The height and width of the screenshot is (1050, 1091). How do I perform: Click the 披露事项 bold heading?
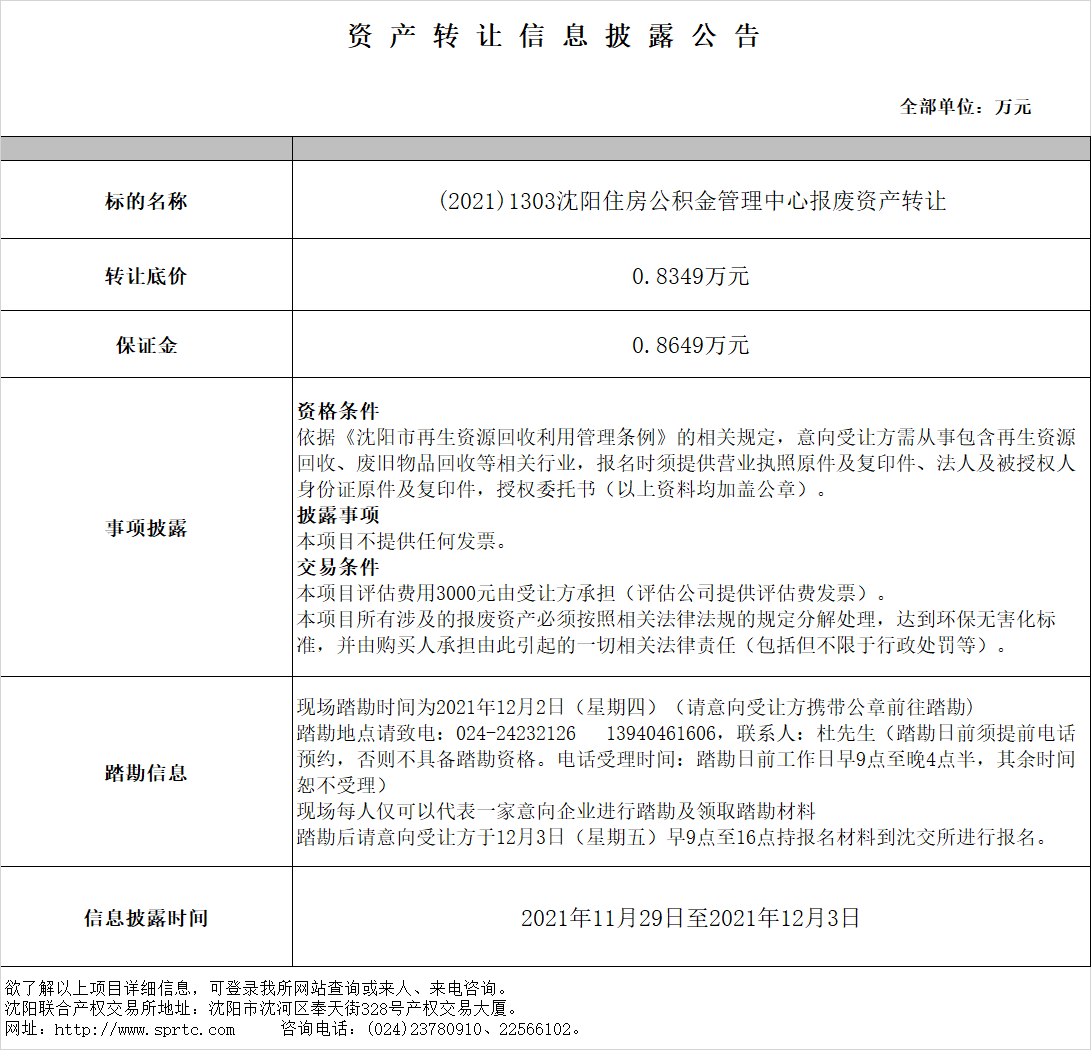point(338,515)
